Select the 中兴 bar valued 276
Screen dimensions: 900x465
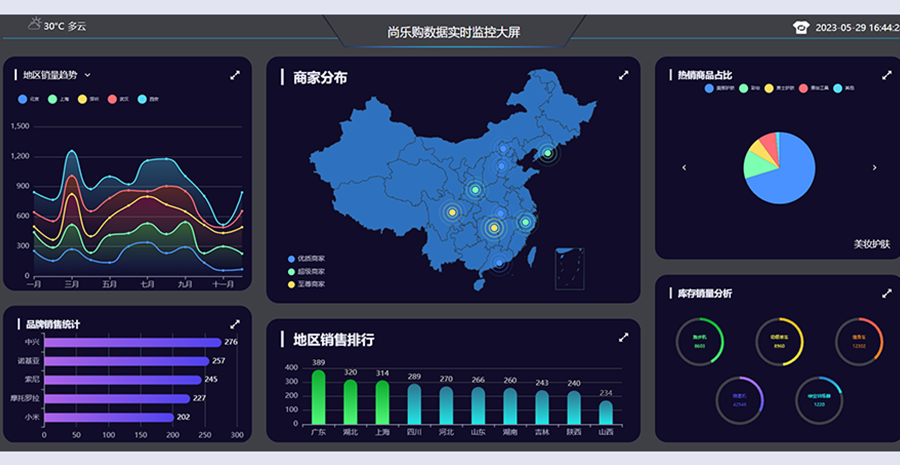[x=133, y=343]
